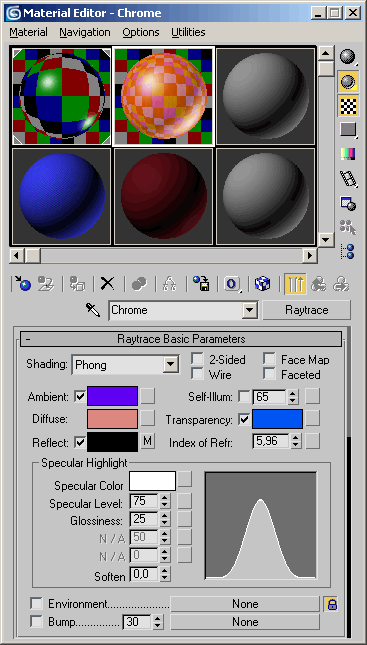Click the pink Diffuse color swatch
367x645 pixels.
point(112,419)
